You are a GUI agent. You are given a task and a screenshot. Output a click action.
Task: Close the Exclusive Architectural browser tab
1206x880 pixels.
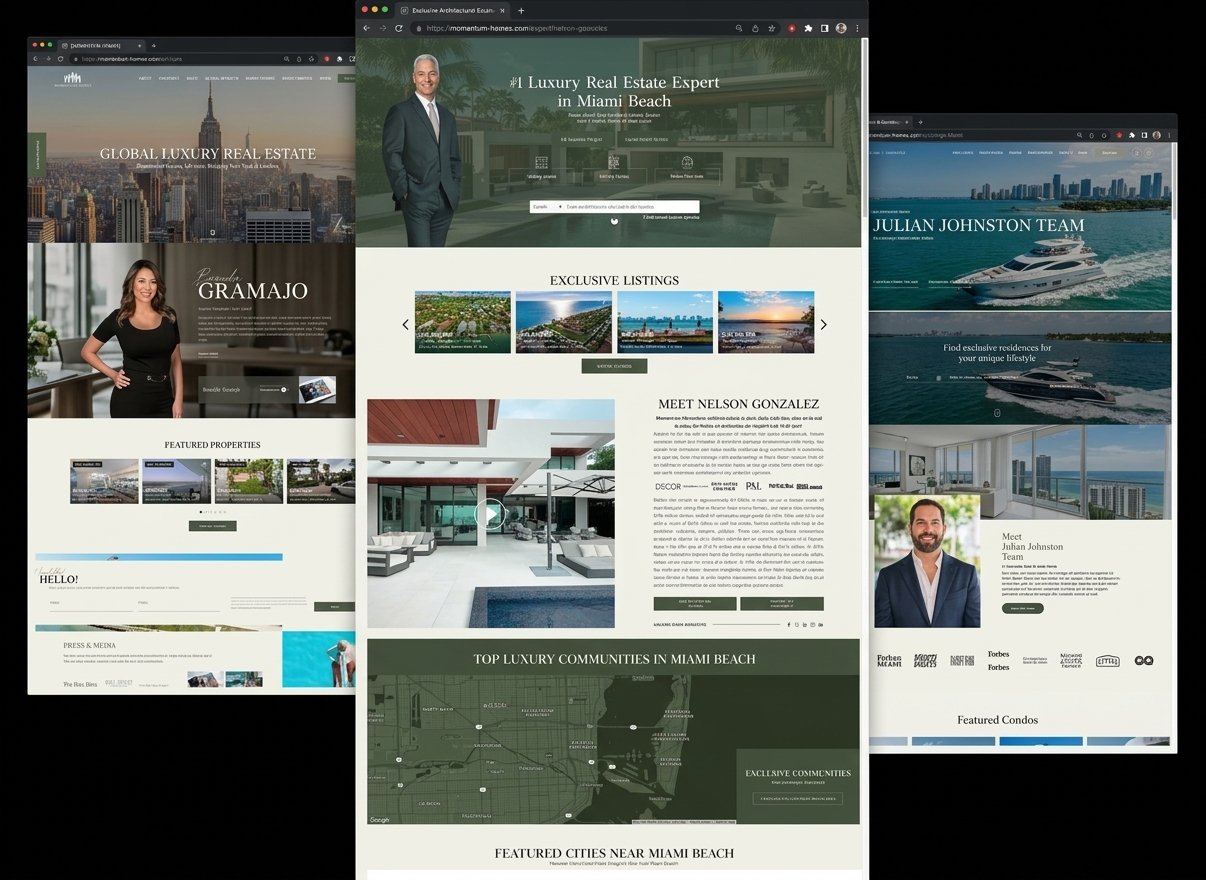[504, 10]
